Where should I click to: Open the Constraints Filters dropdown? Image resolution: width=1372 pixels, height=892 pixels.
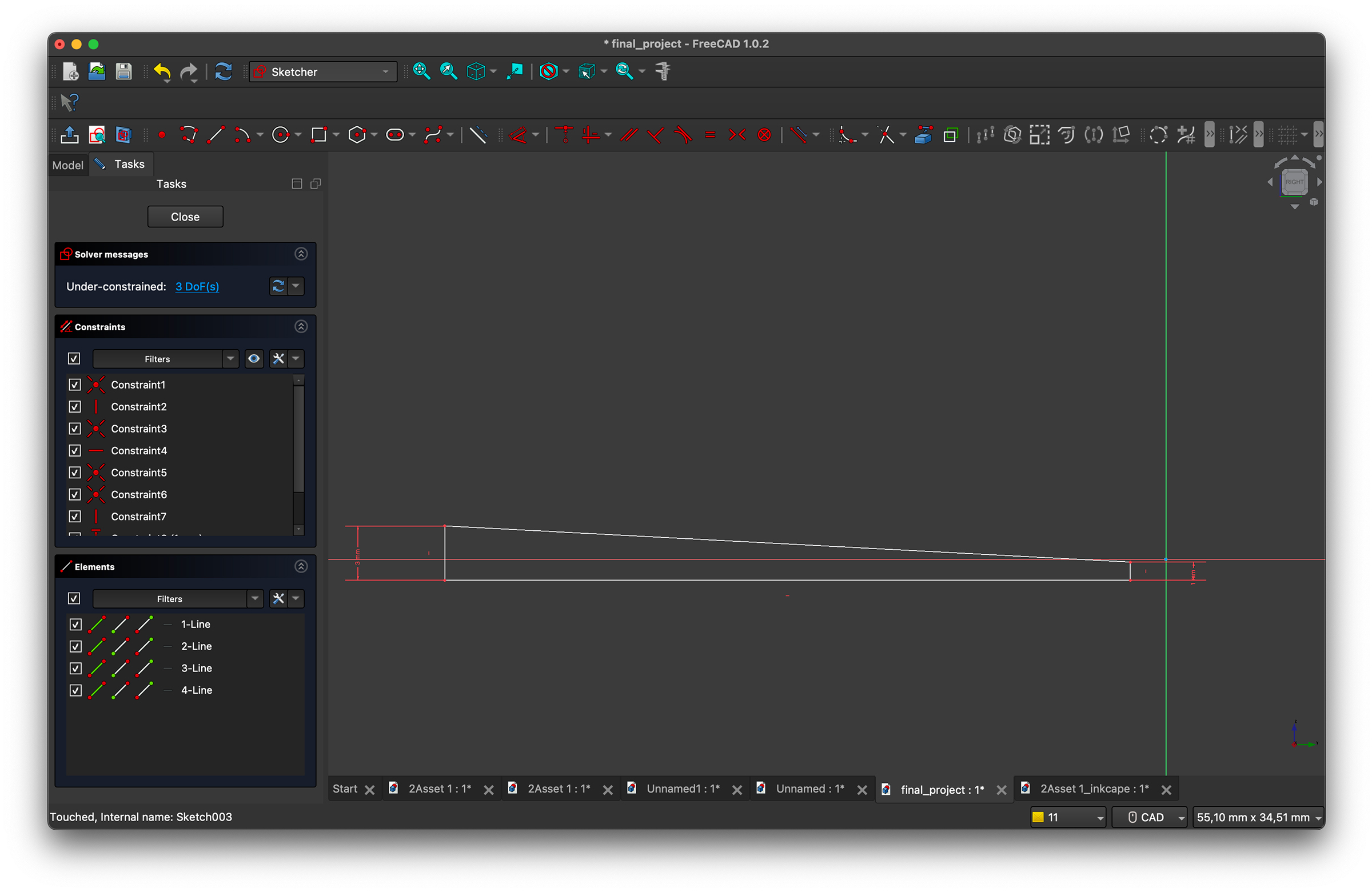click(x=230, y=359)
